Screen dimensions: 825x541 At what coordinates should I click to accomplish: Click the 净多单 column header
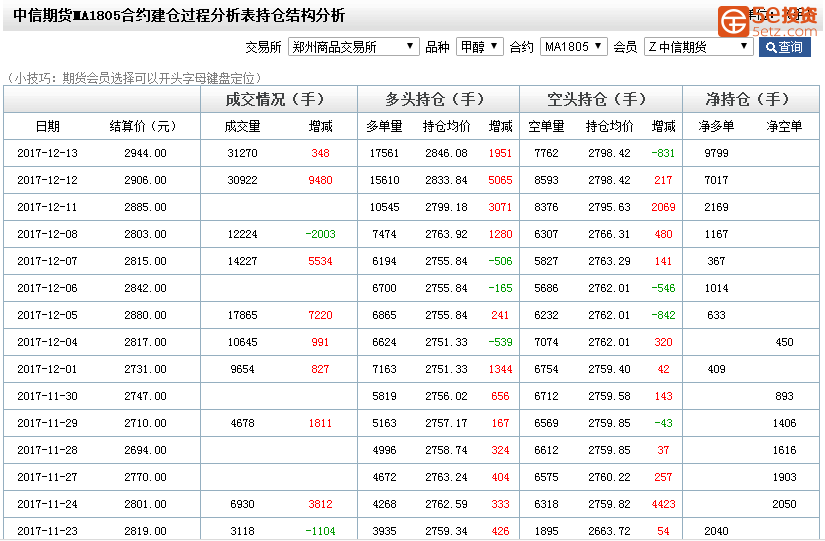tap(716, 126)
